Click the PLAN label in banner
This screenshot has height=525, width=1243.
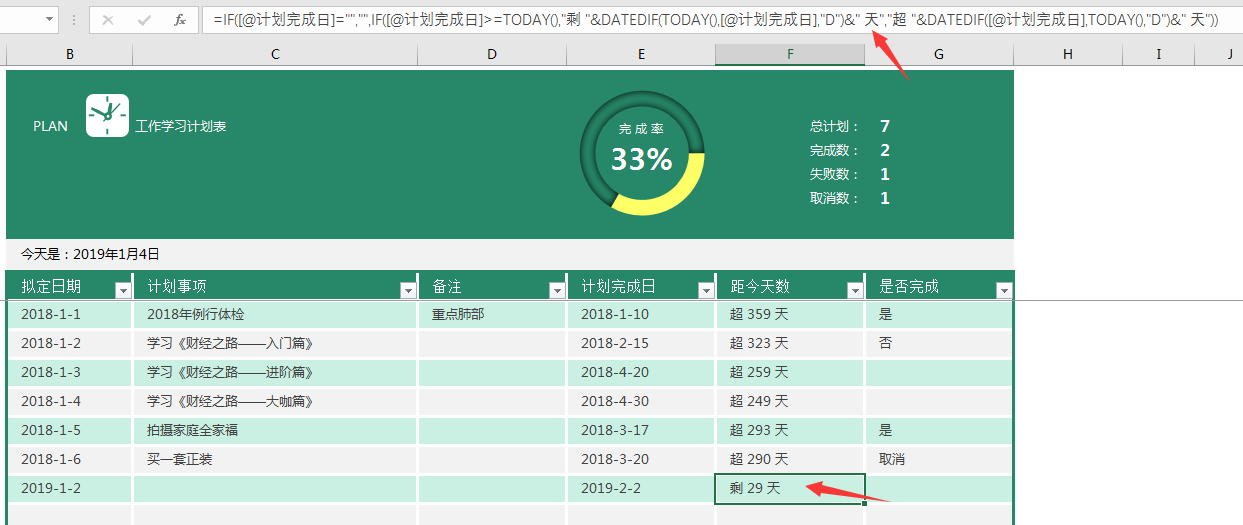(50, 126)
